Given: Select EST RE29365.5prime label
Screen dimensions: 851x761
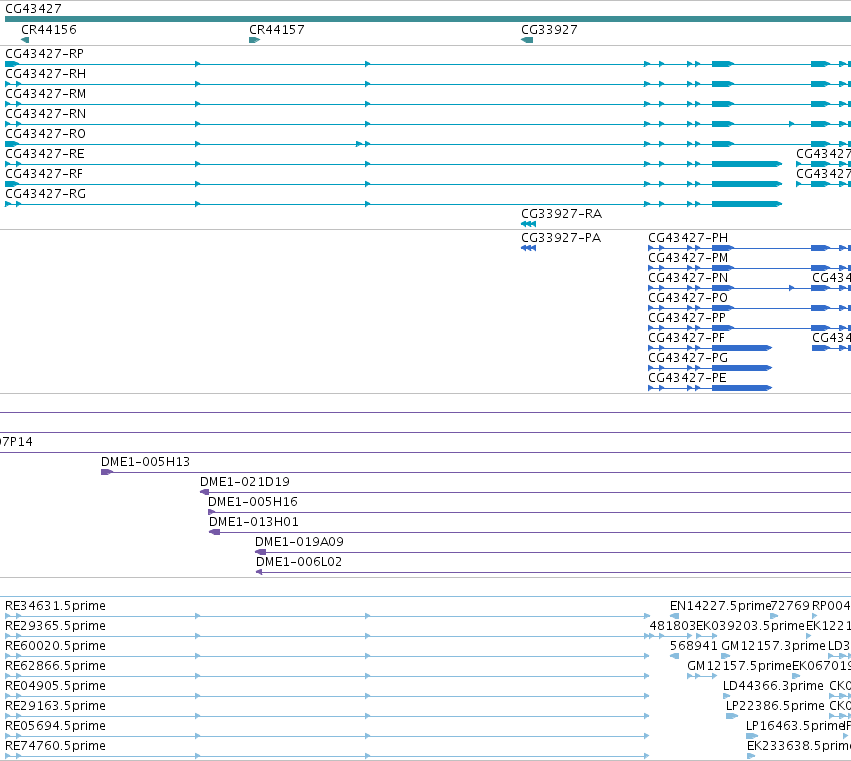Looking at the screenshot, I should [x=55, y=626].
